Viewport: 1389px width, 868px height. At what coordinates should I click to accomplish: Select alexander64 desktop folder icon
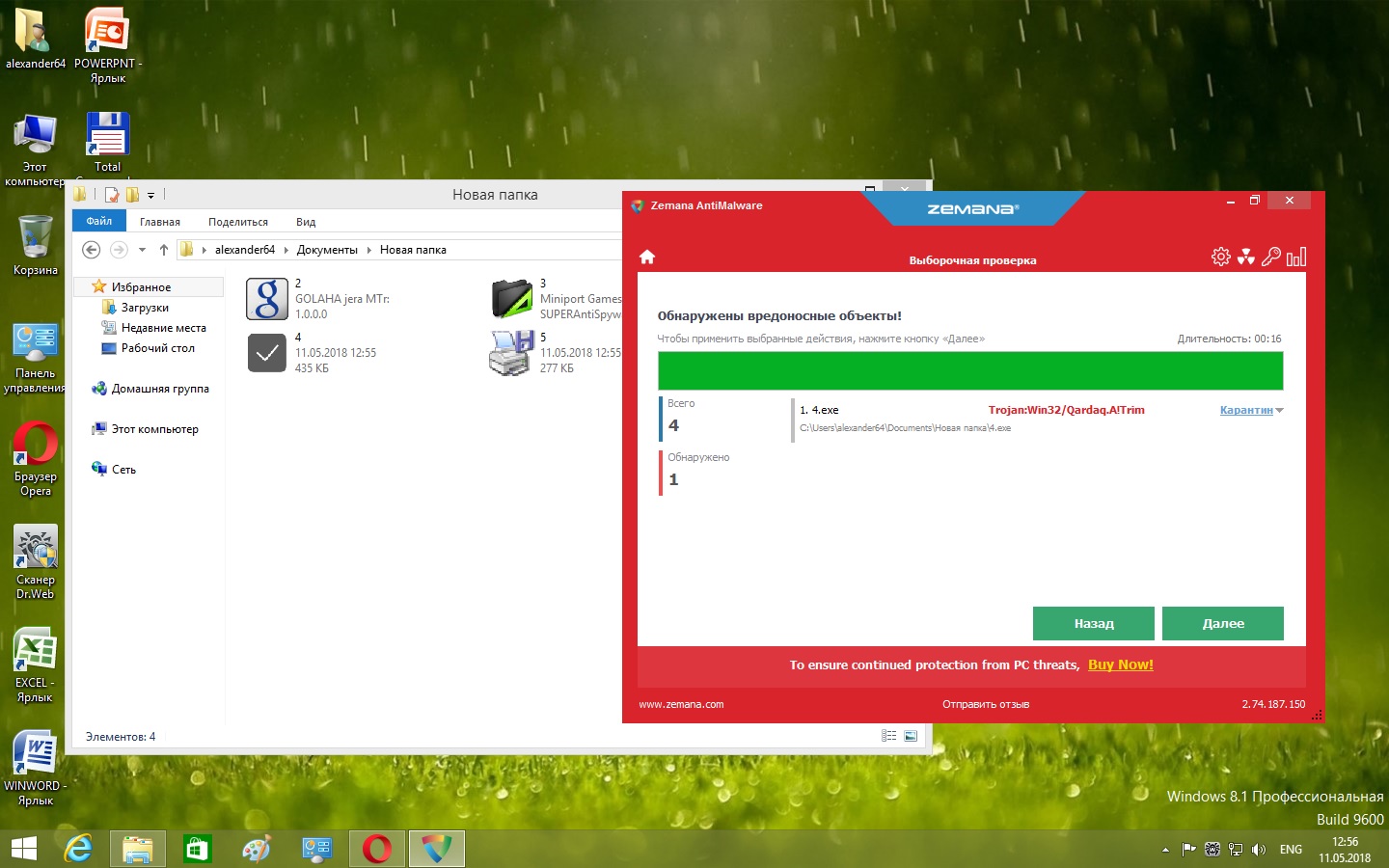point(36,39)
